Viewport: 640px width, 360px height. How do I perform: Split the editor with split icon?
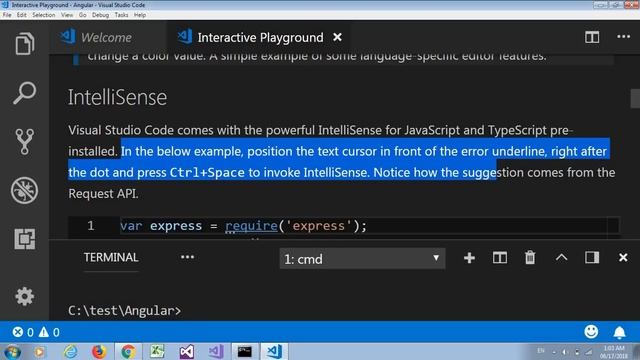coord(592,37)
